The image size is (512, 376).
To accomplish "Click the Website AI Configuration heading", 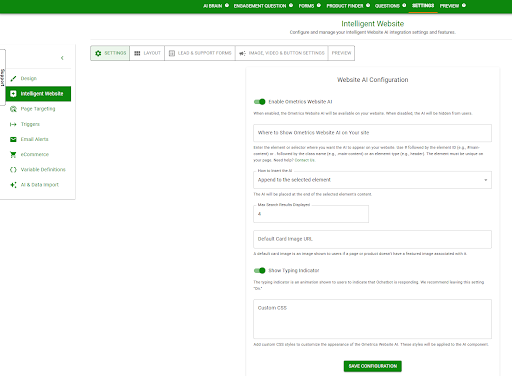I will pyautogui.click(x=373, y=80).
